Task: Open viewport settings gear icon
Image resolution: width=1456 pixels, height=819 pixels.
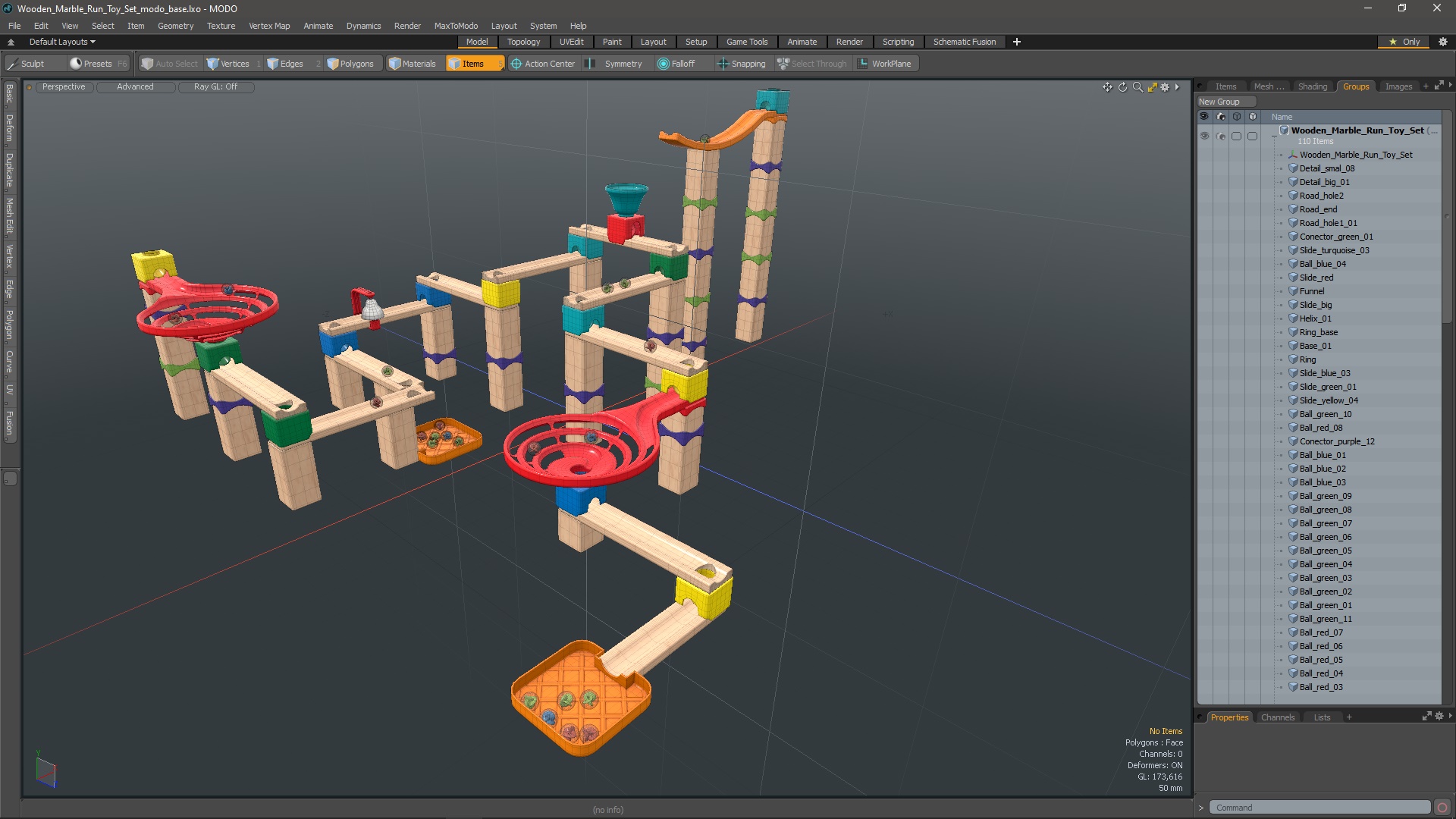Action: [1166, 87]
